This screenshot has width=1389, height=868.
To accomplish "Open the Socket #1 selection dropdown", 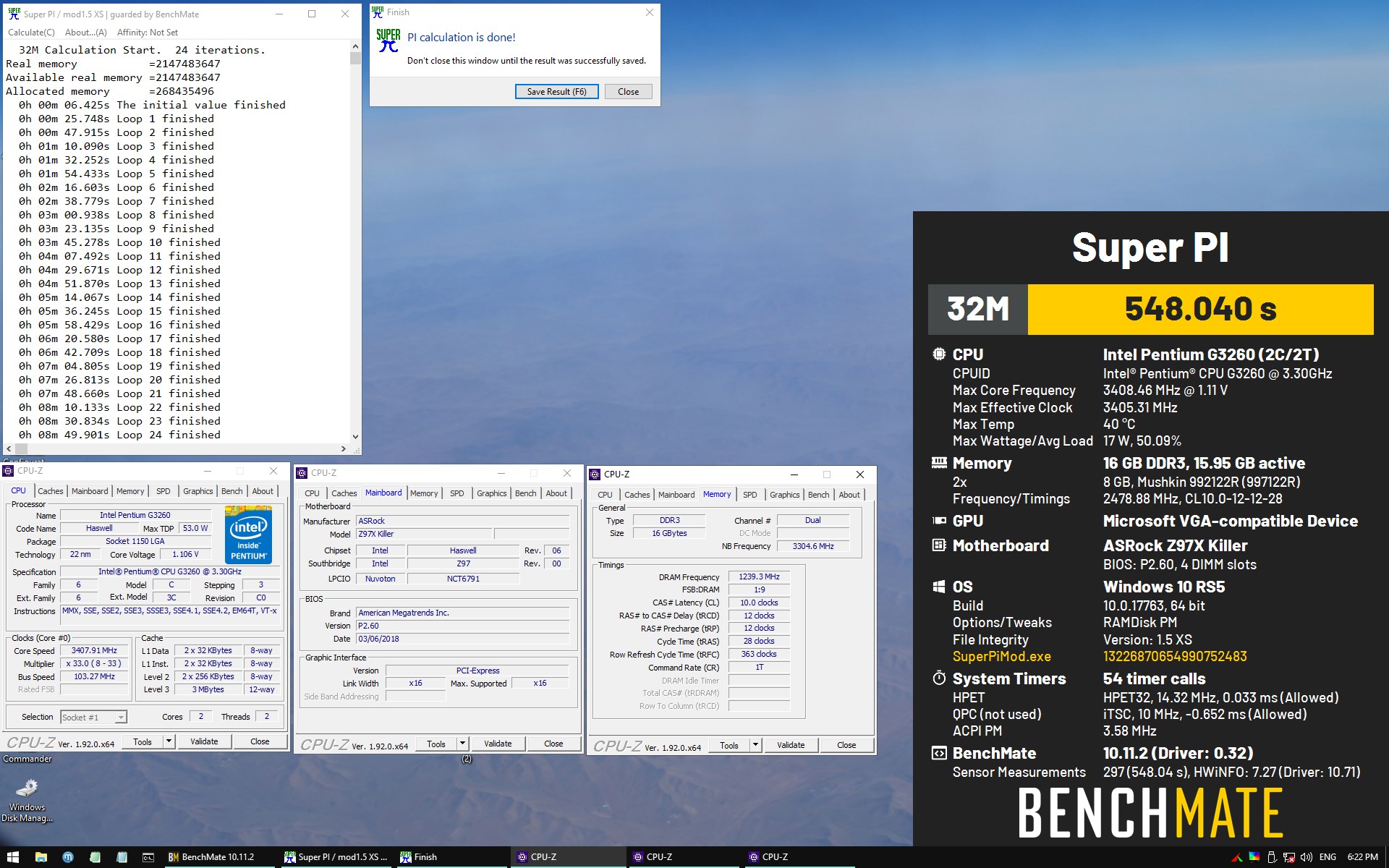I will 93,718.
